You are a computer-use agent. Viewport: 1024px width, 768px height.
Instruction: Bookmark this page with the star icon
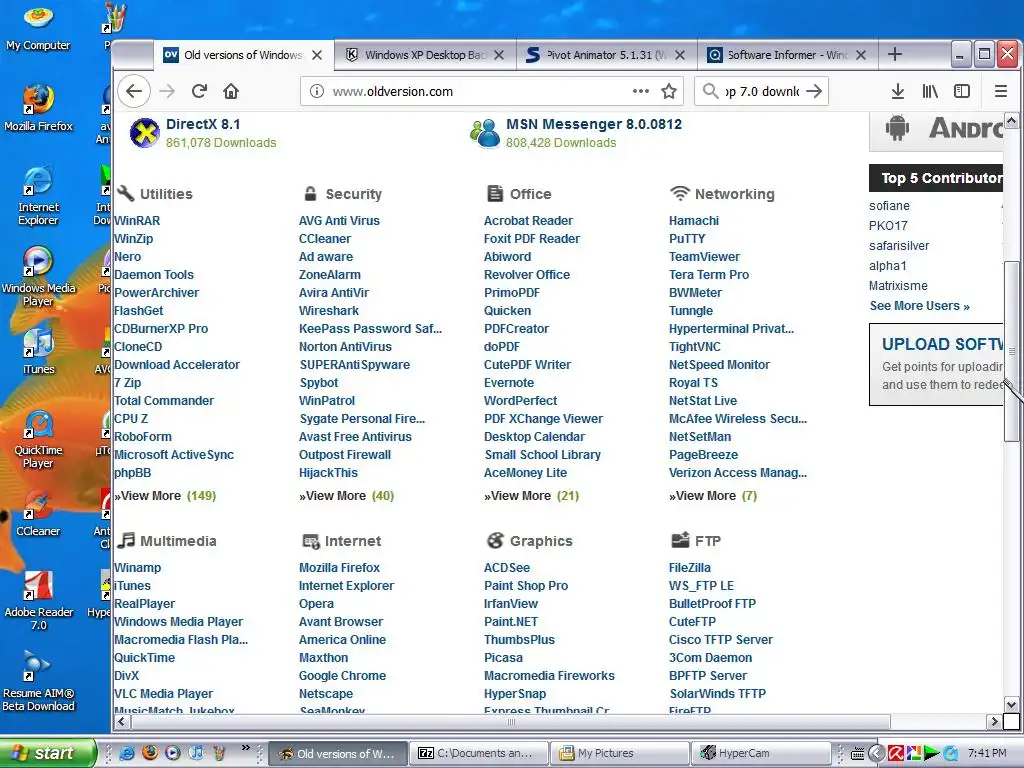click(x=669, y=91)
